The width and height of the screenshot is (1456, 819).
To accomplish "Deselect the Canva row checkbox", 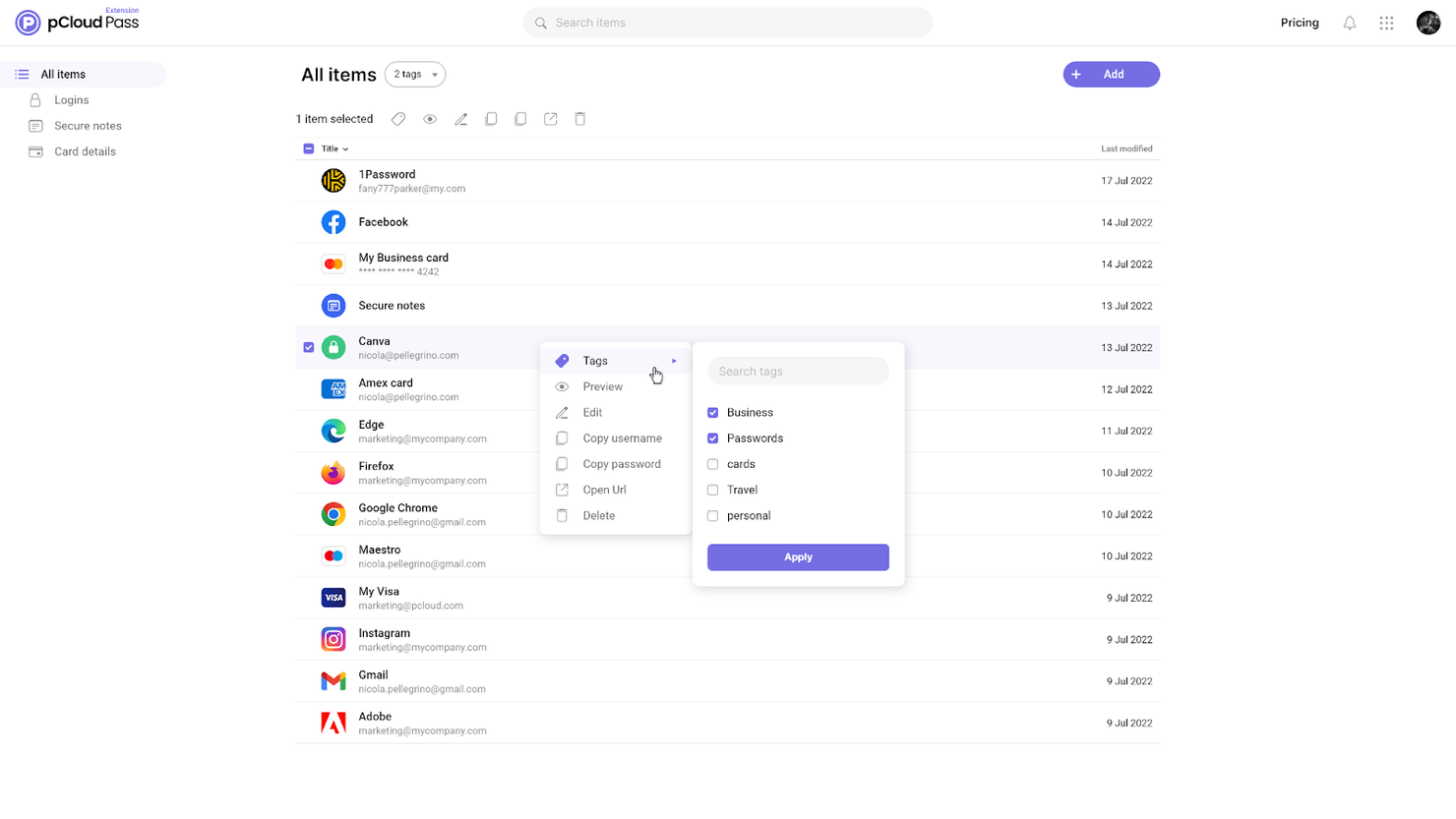I will pos(308,347).
